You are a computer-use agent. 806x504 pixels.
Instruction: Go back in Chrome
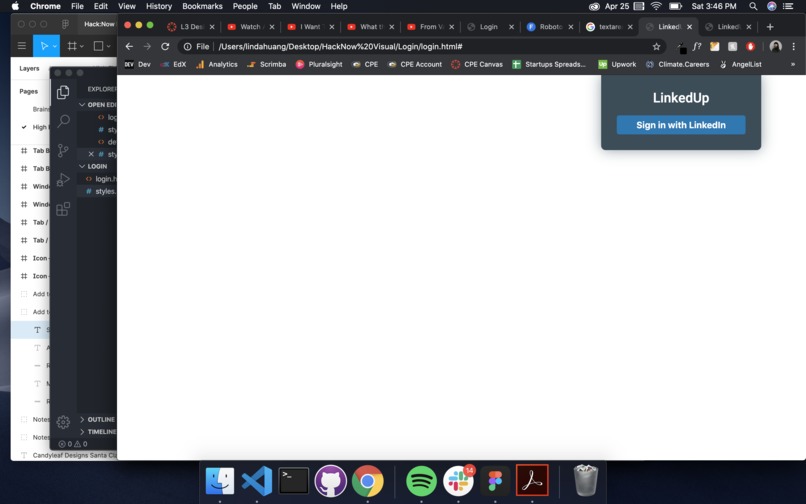point(129,46)
